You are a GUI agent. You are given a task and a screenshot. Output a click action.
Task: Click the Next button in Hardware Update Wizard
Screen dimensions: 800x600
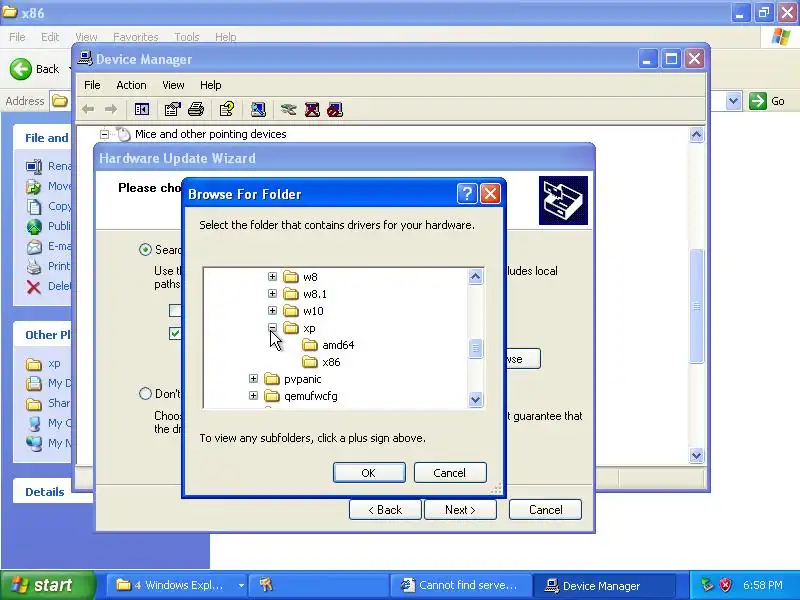(460, 510)
